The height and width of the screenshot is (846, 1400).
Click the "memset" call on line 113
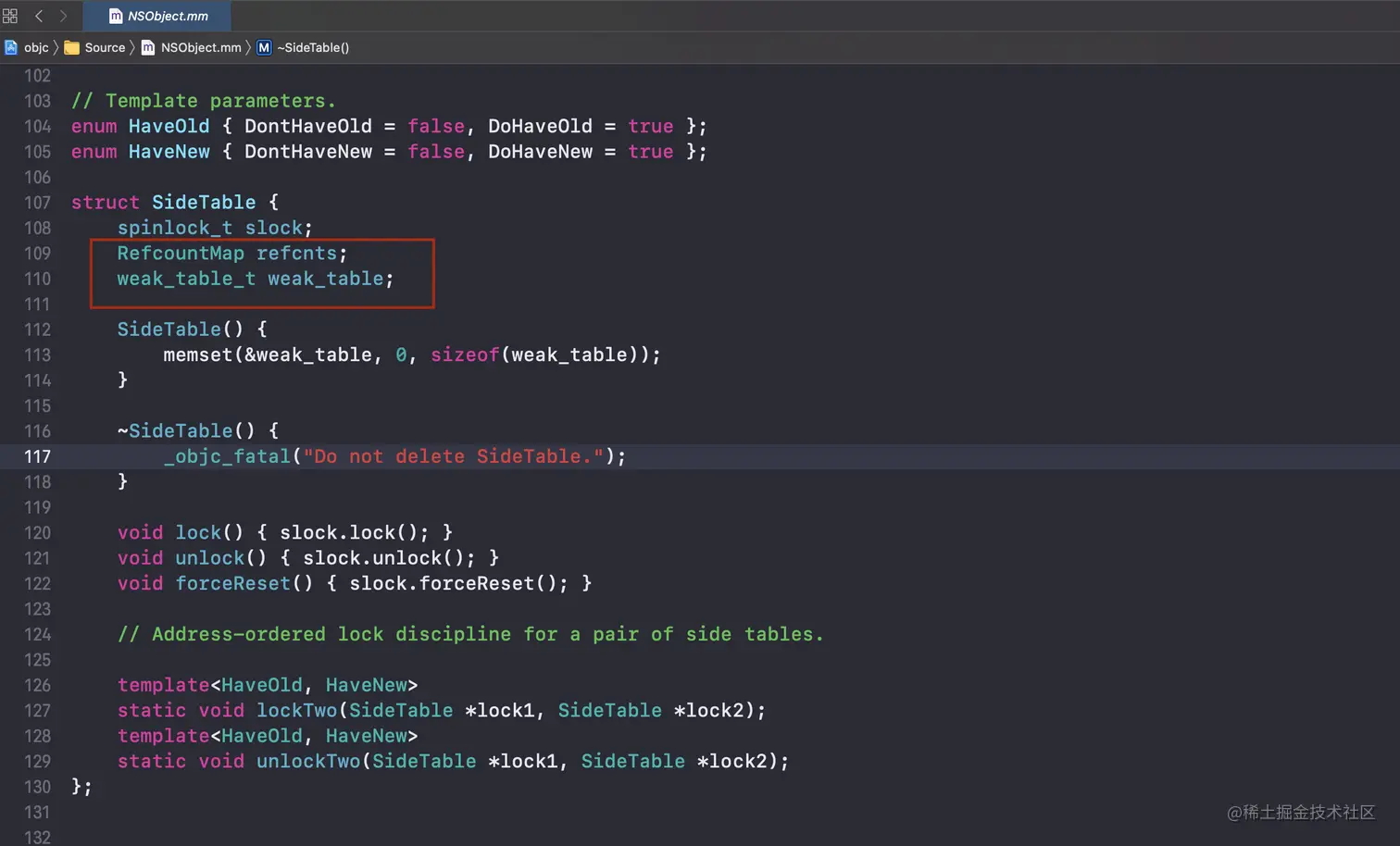tap(198, 355)
